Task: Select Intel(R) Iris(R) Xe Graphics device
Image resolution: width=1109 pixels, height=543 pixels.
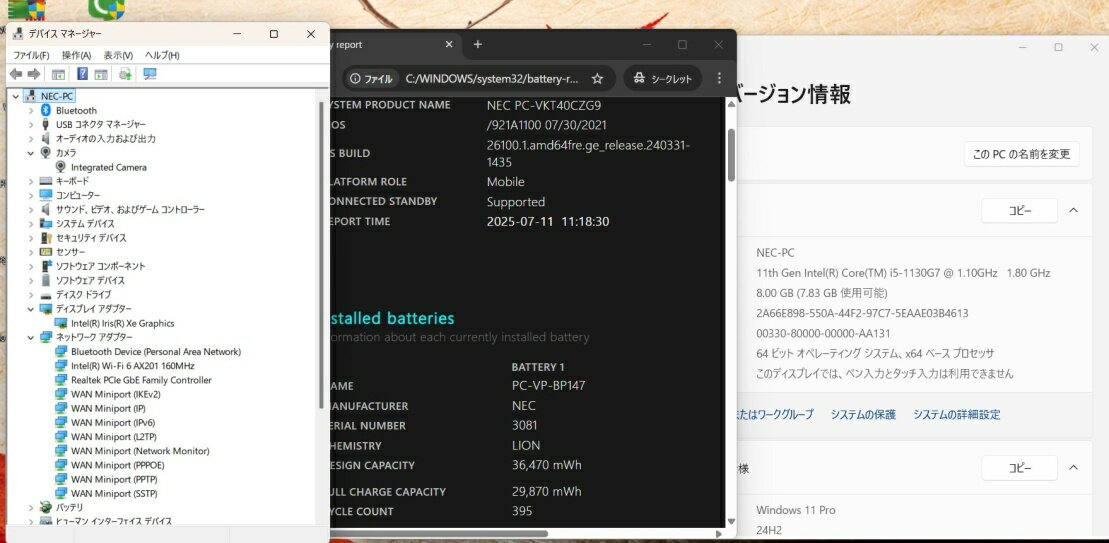Action: [122, 323]
